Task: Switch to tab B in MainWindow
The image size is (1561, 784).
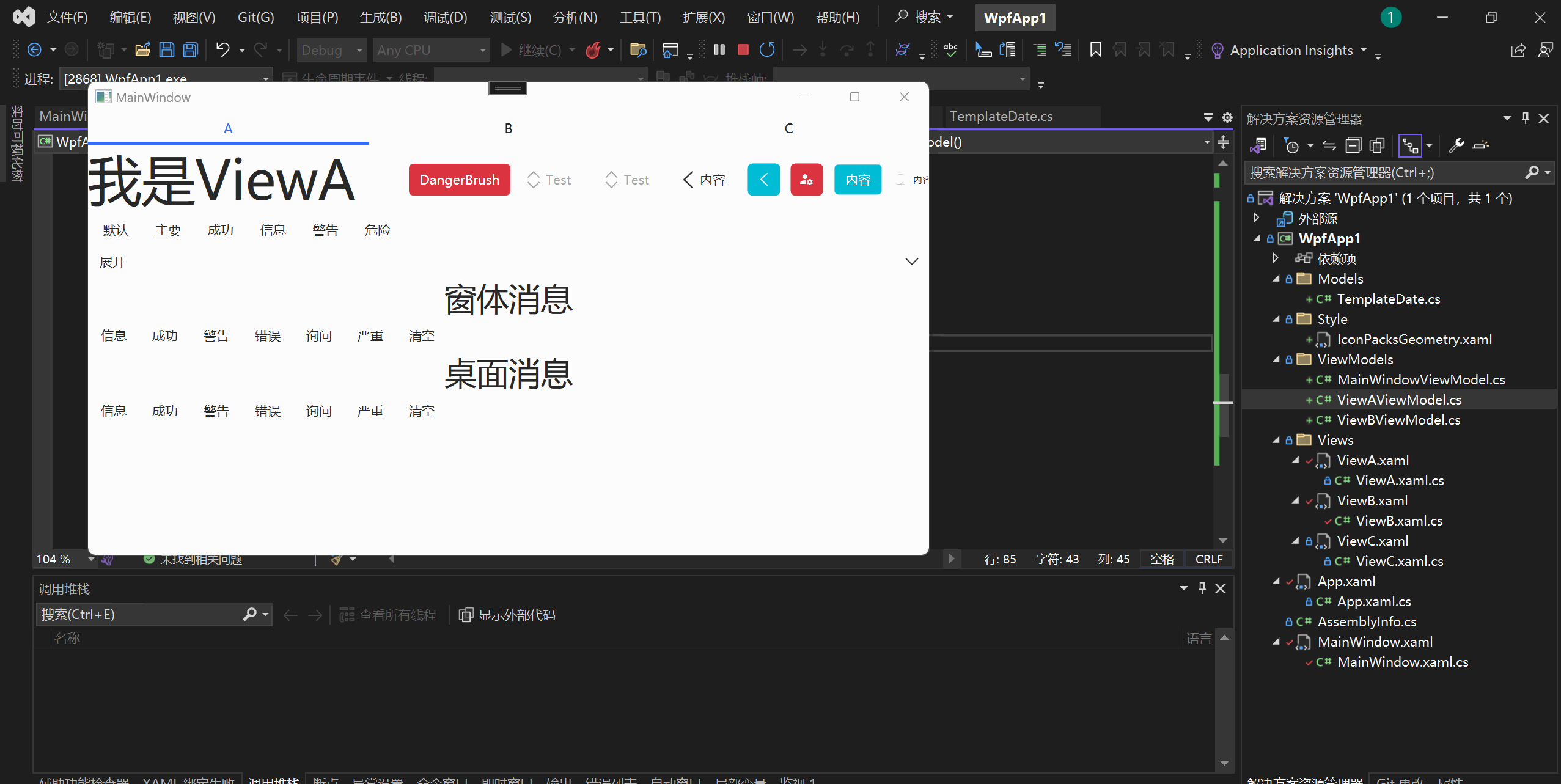Action: click(508, 128)
